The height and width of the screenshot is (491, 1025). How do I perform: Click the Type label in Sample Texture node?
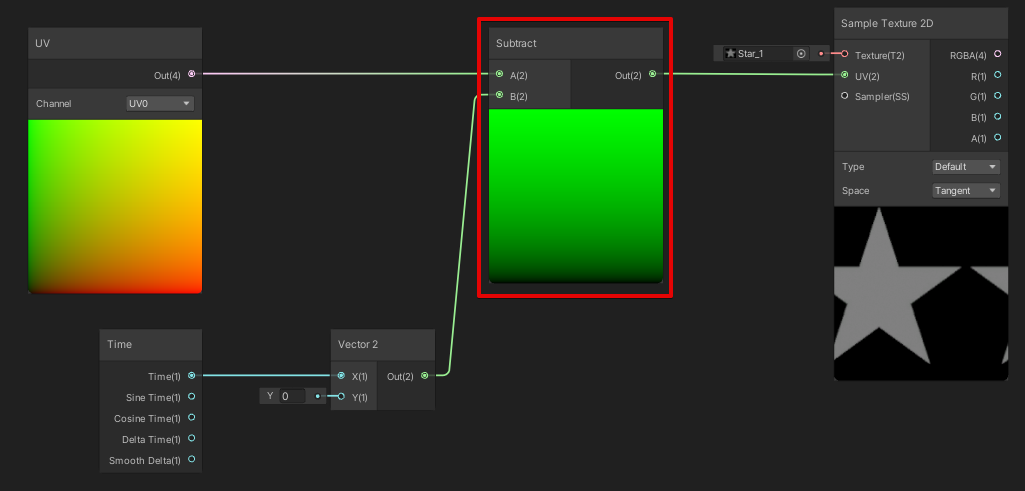point(853,167)
